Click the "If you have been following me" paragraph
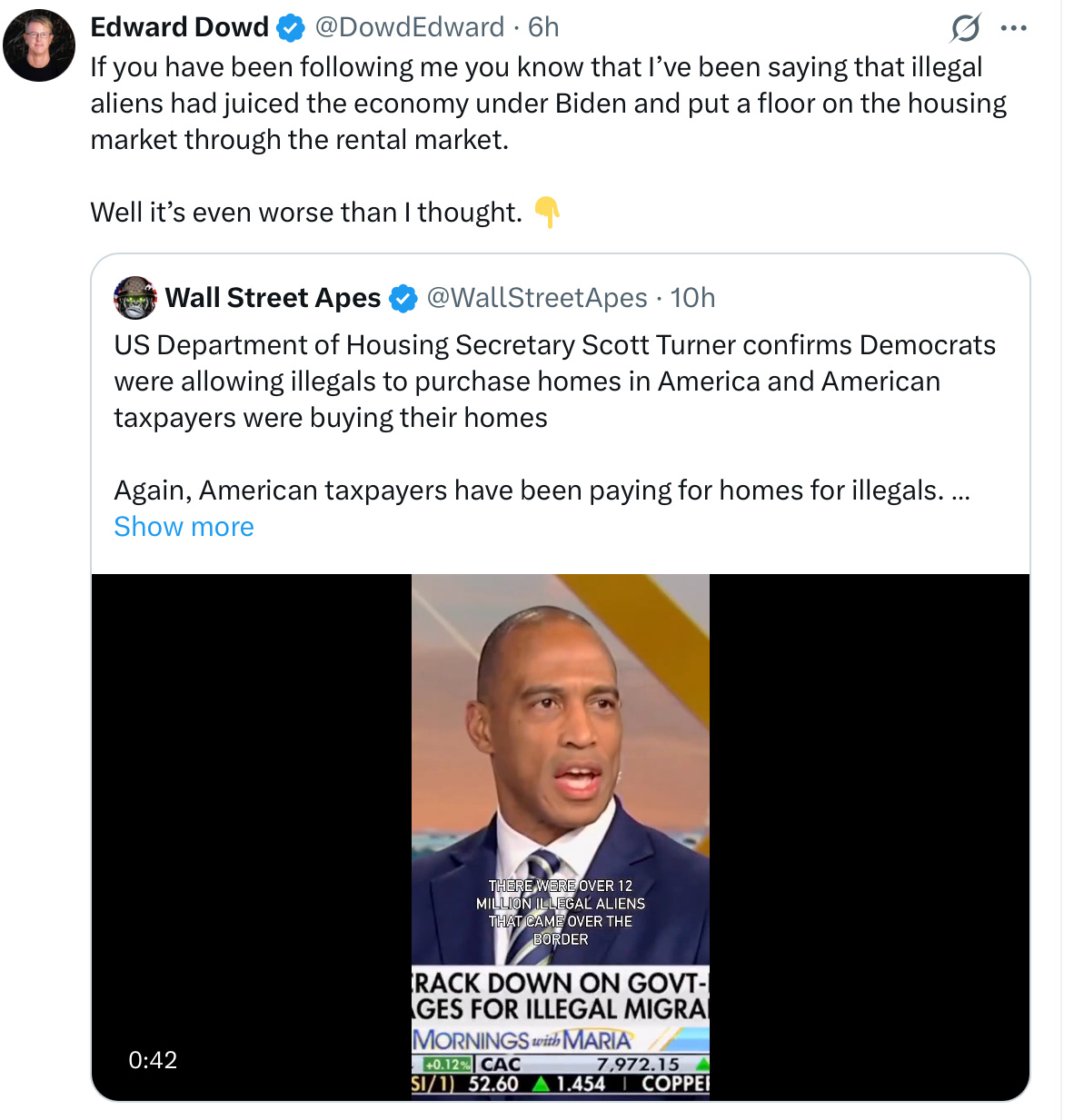1084x1120 pixels. (x=536, y=104)
